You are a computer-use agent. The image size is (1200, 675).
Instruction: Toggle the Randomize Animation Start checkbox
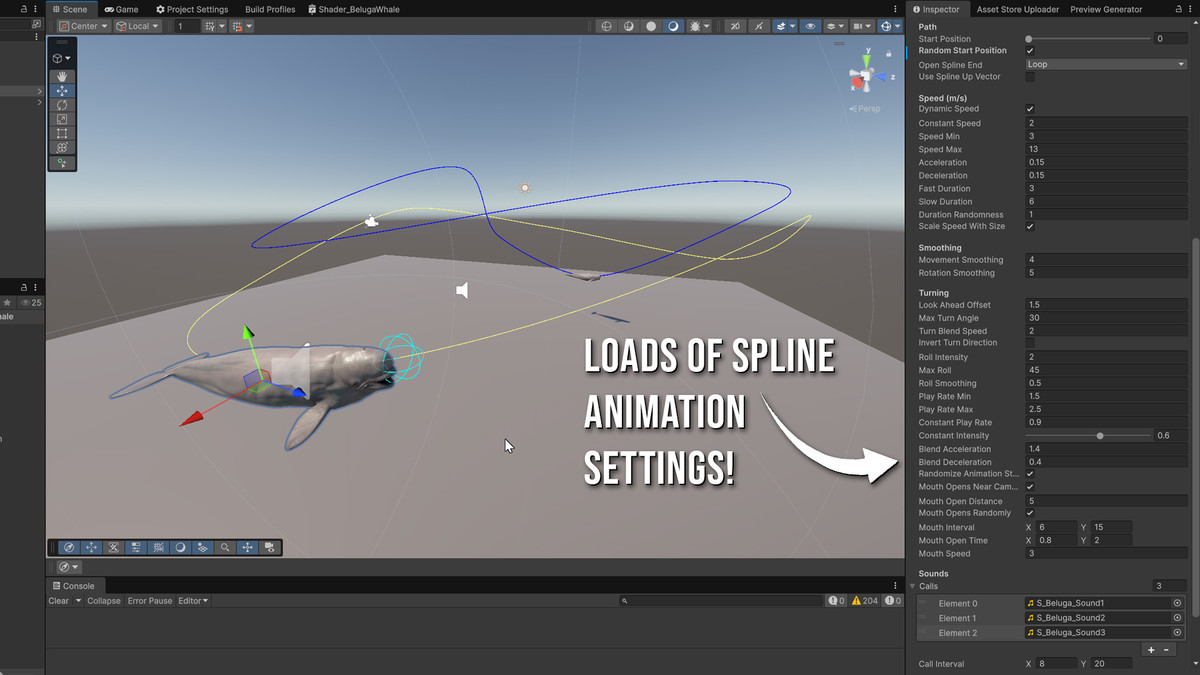coord(1030,474)
